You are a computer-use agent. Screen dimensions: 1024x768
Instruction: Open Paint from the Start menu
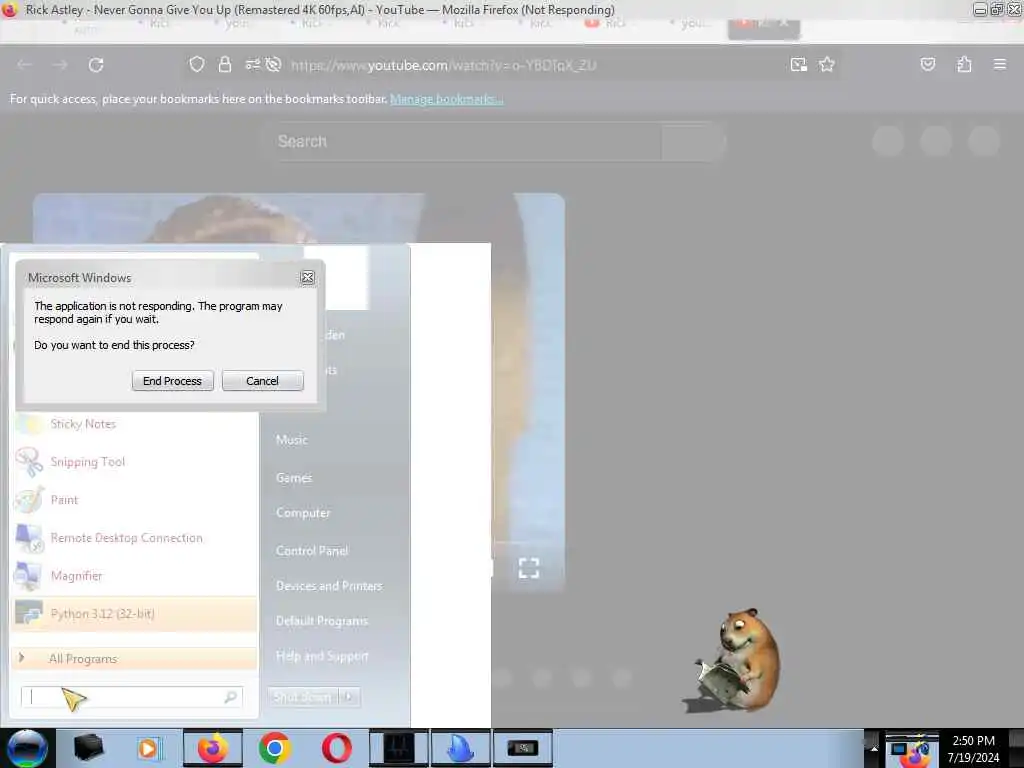135,500
